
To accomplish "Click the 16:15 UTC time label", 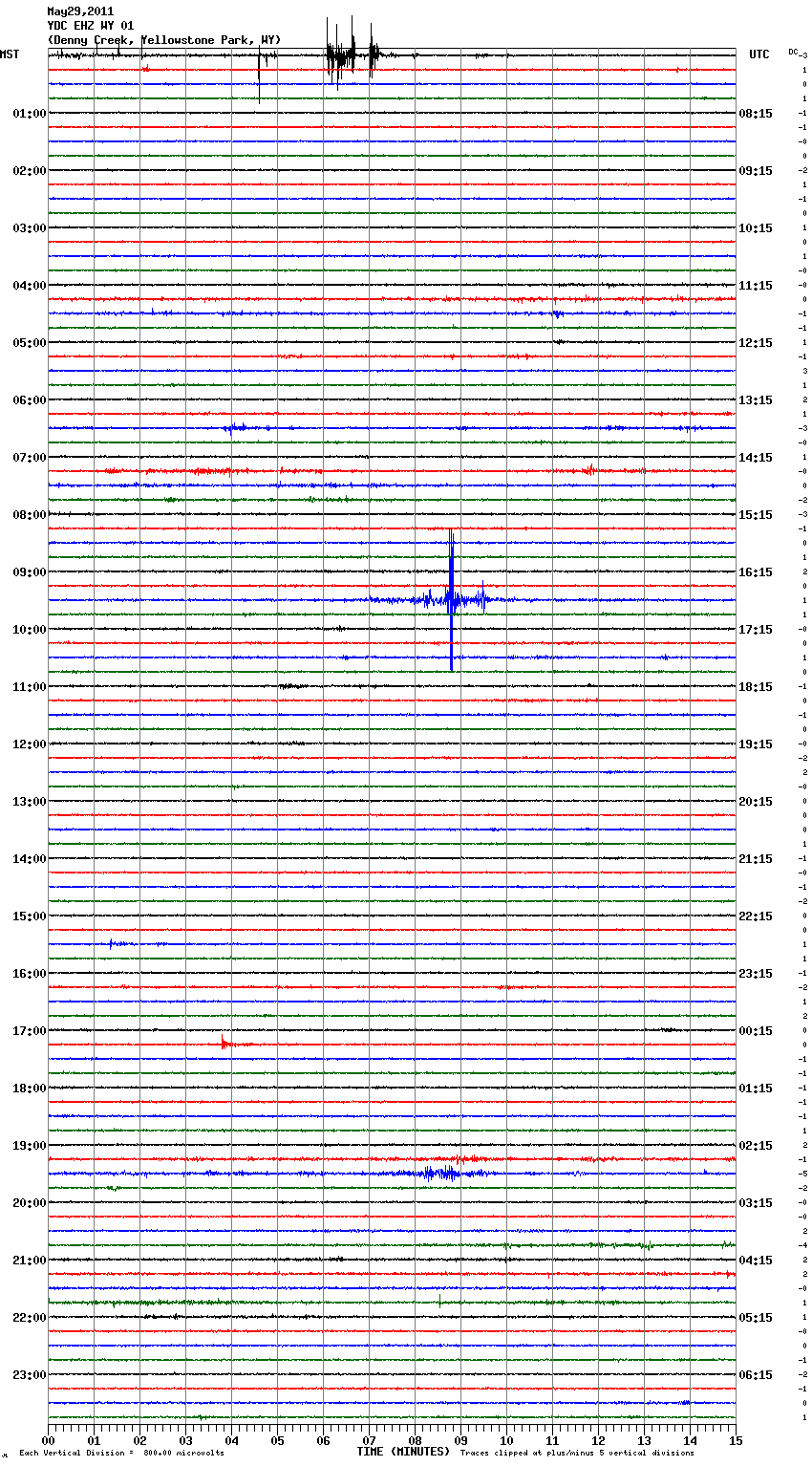I will (x=756, y=572).
